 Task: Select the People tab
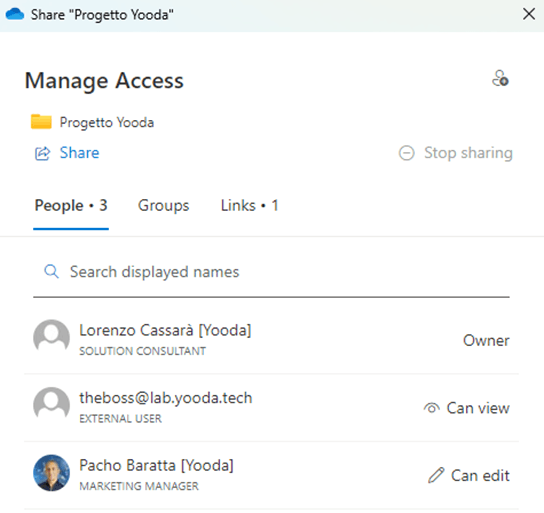click(x=71, y=206)
